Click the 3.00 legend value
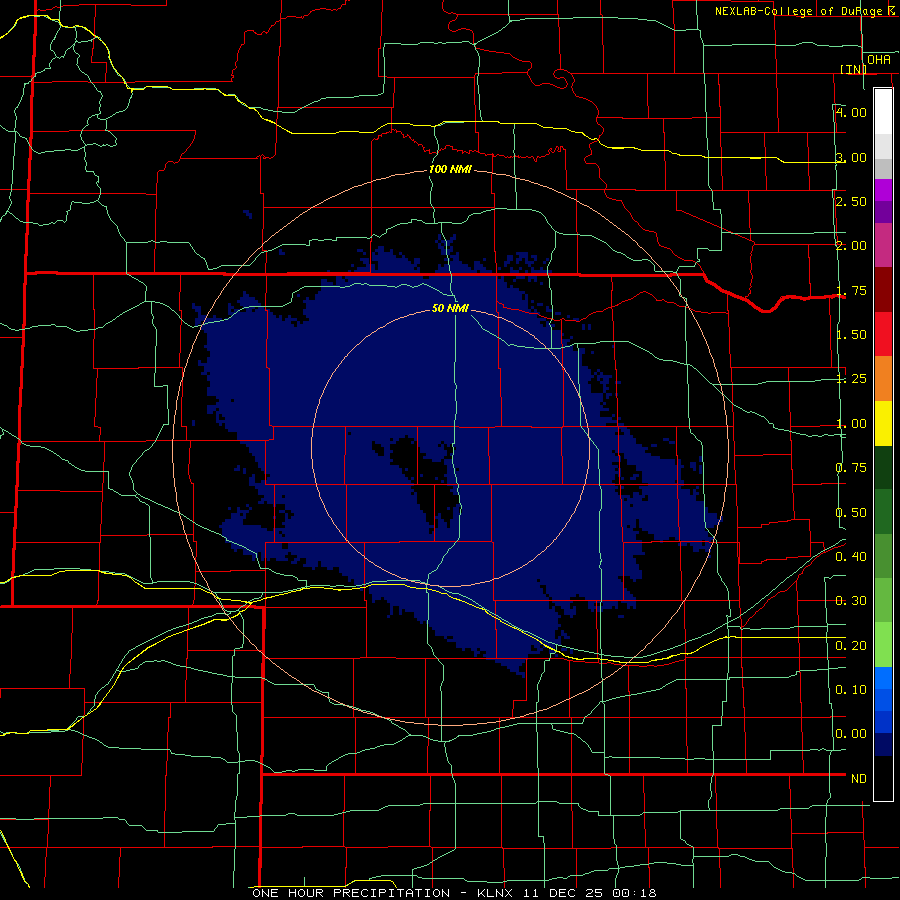This screenshot has width=900, height=900. 851,157
